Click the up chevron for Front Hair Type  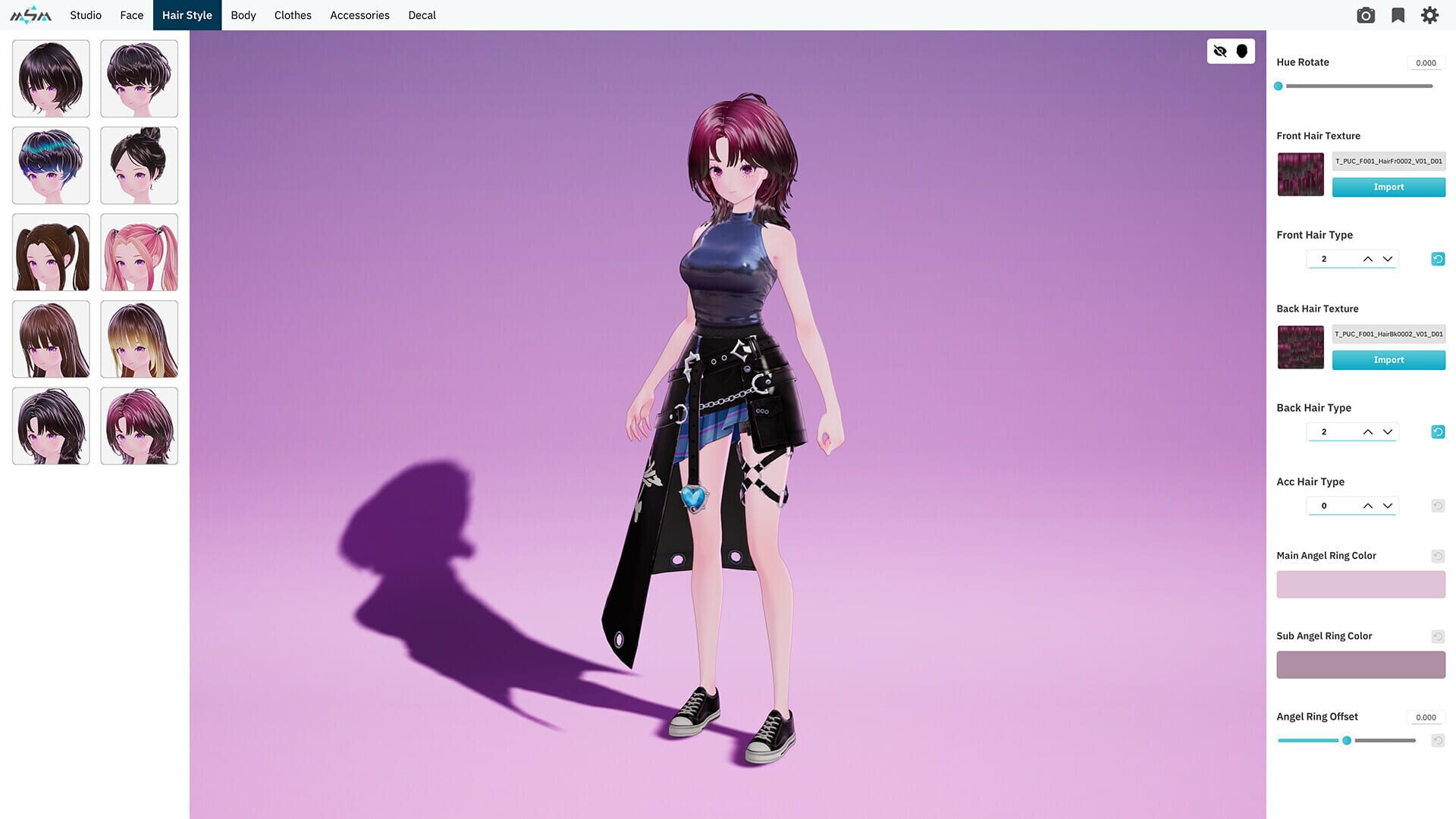1369,259
